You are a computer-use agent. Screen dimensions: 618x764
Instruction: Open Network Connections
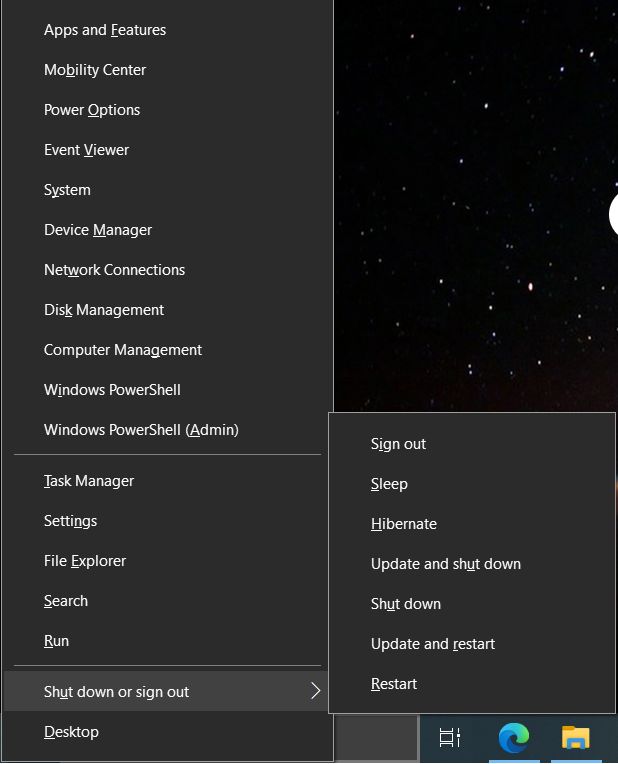click(x=167, y=270)
